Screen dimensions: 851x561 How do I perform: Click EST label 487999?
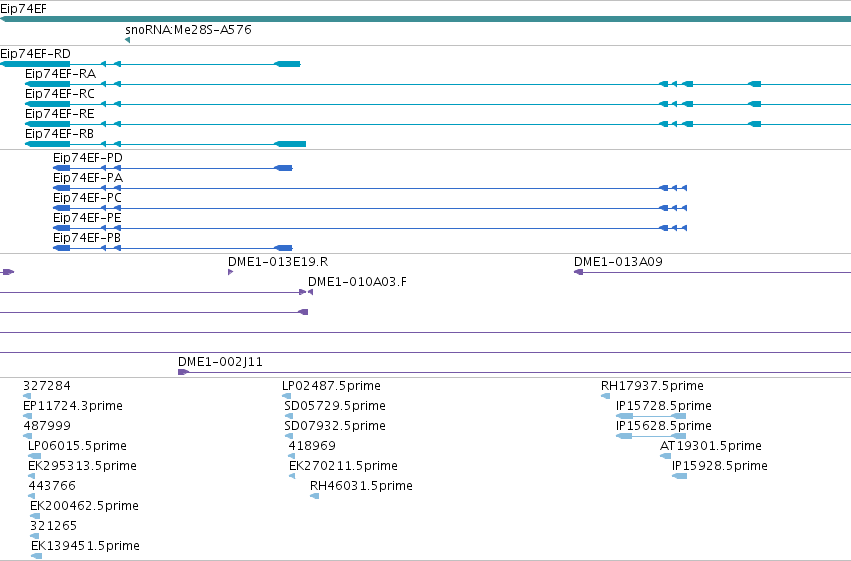47,426
